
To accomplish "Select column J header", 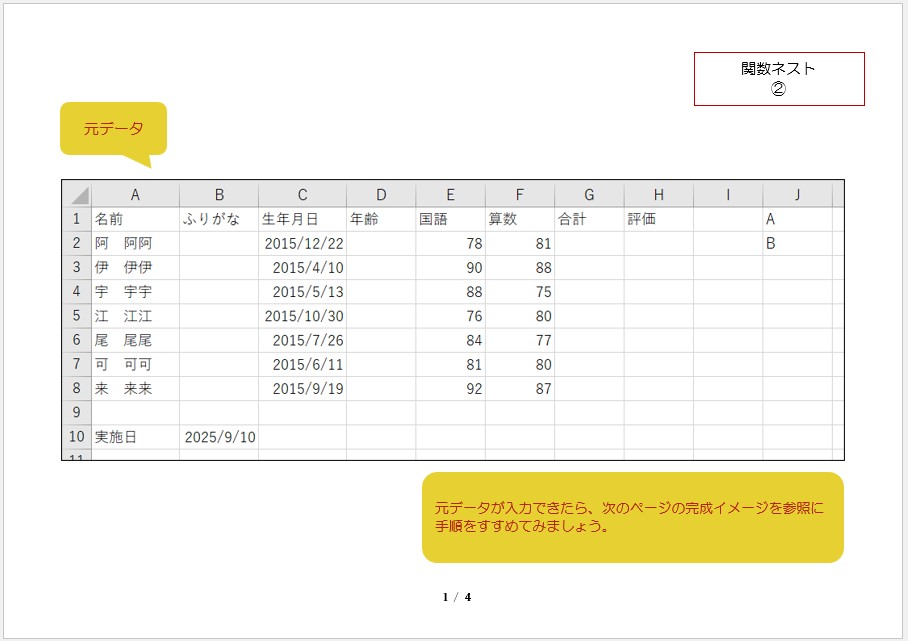I will [797, 195].
